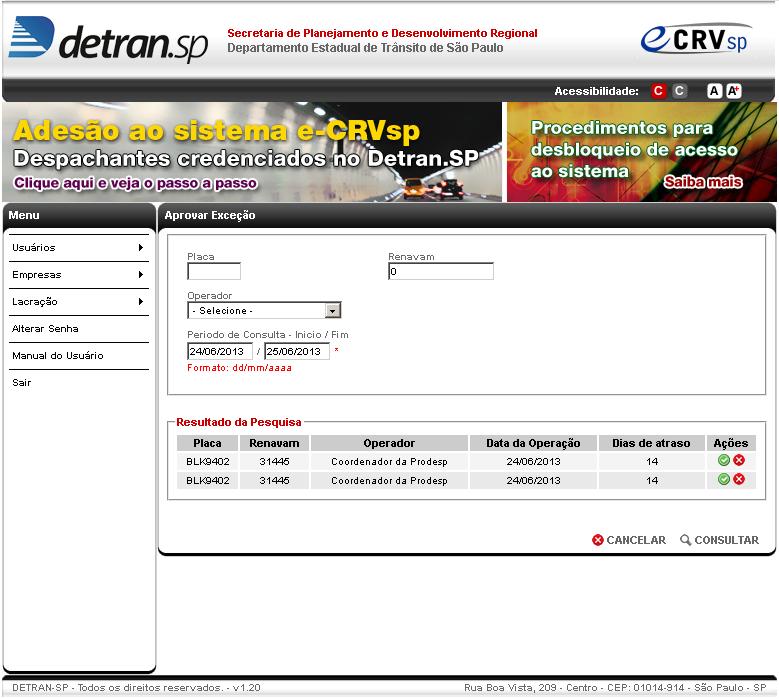Open the Empresas menu item
The height and width of the screenshot is (699, 779).
(x=78, y=274)
